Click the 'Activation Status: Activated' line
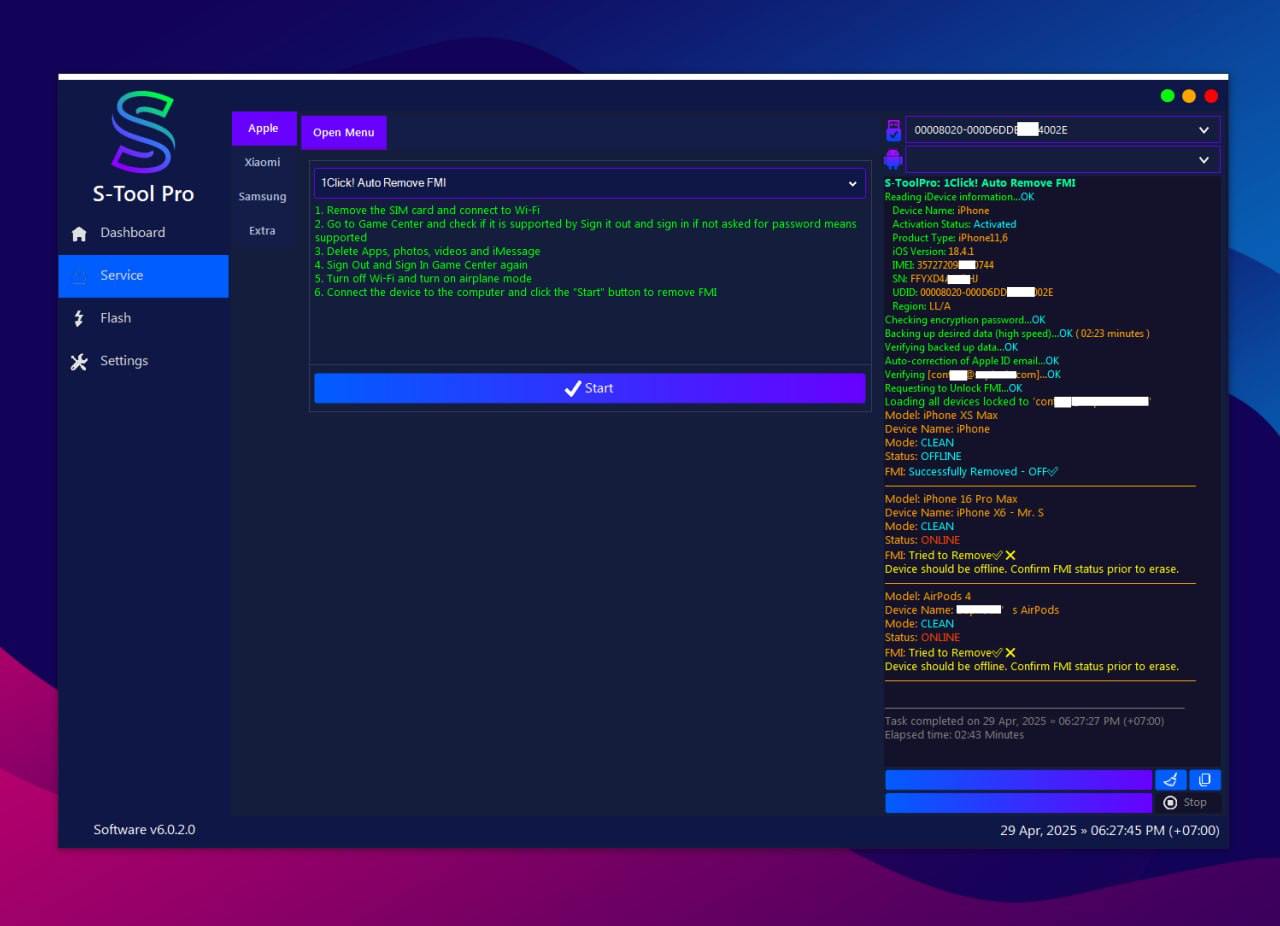The image size is (1280, 926). (954, 225)
